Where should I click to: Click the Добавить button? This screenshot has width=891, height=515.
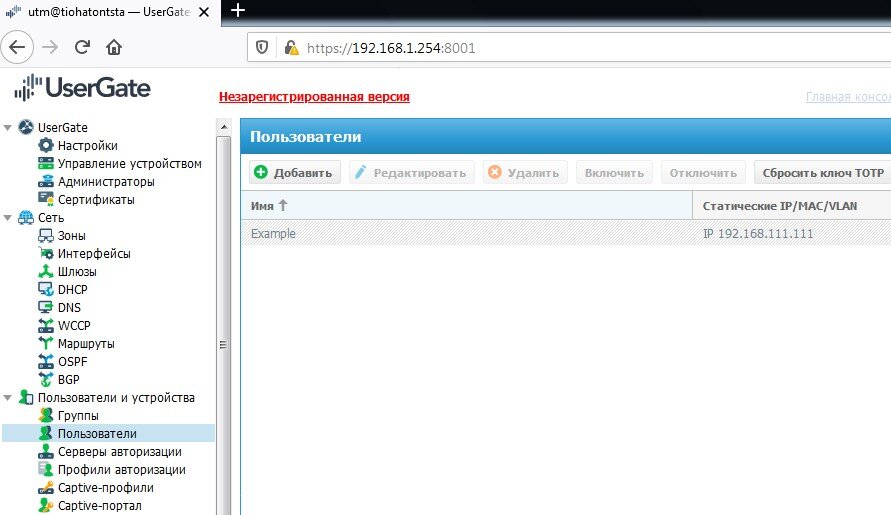click(x=294, y=173)
